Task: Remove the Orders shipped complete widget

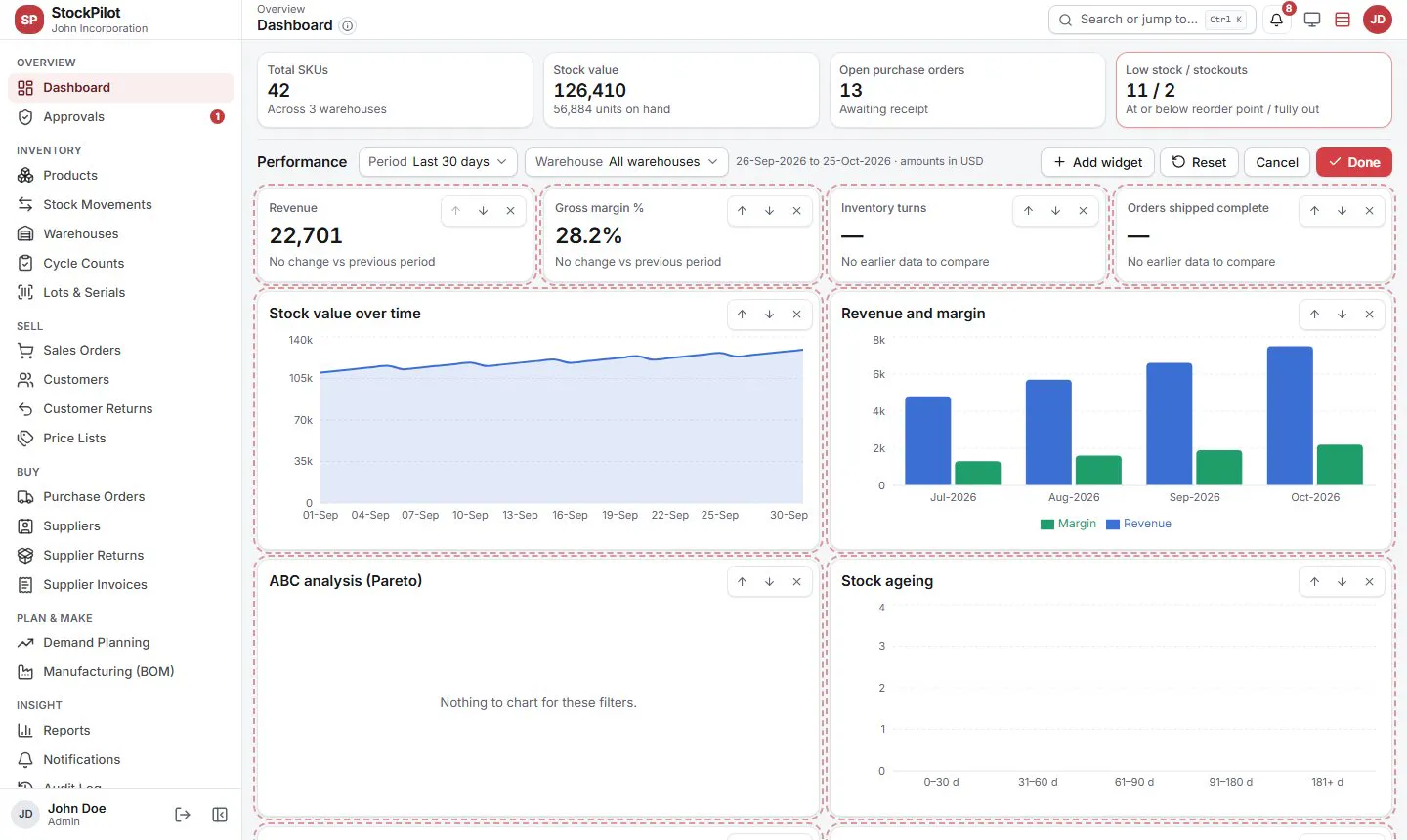Action: [x=1369, y=211]
